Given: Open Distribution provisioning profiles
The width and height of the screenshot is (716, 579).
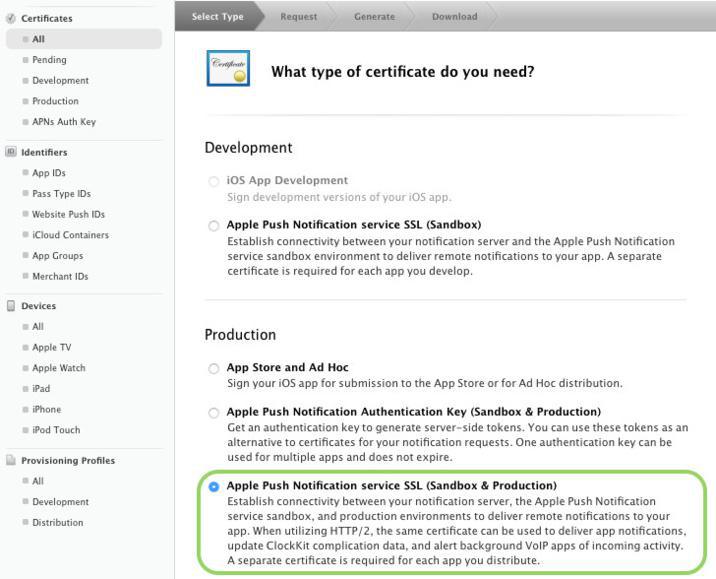Looking at the screenshot, I should tap(57, 523).
